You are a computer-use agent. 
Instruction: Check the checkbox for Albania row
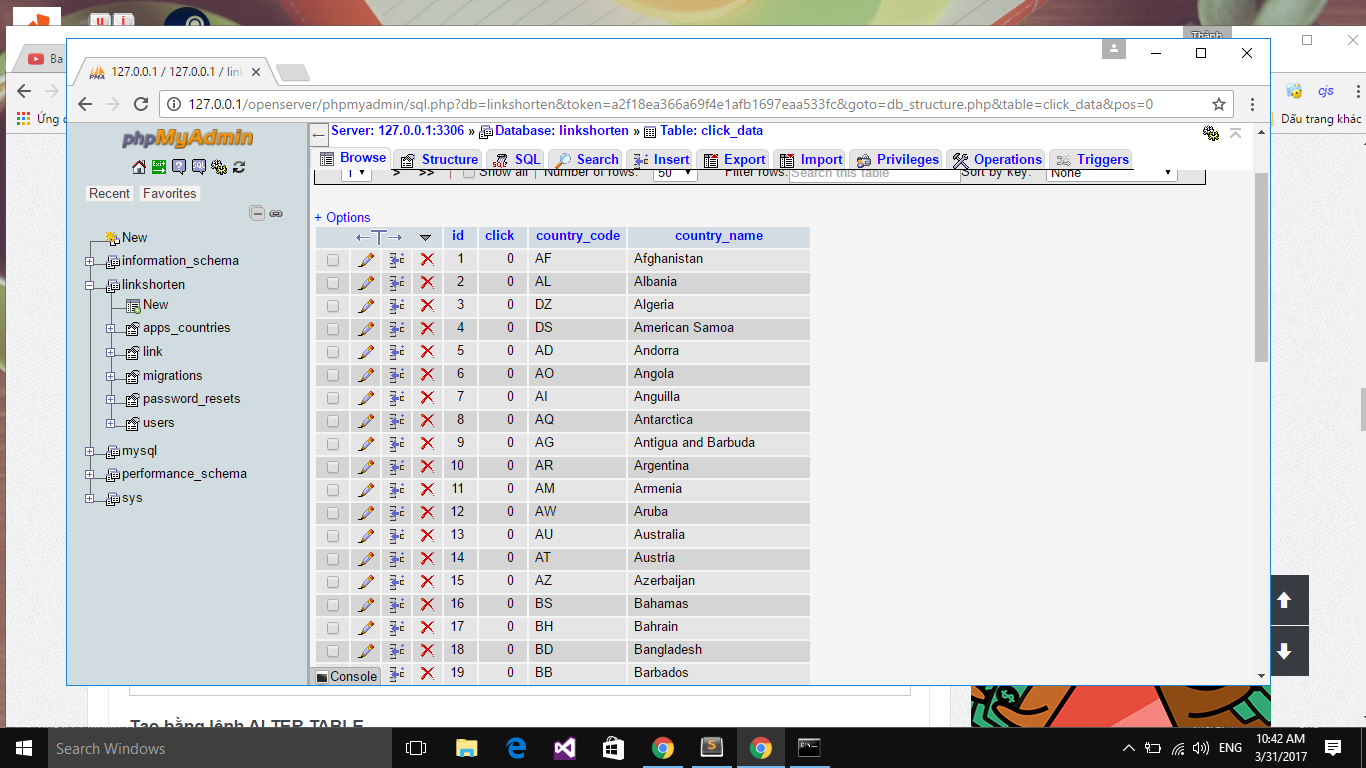tap(333, 282)
